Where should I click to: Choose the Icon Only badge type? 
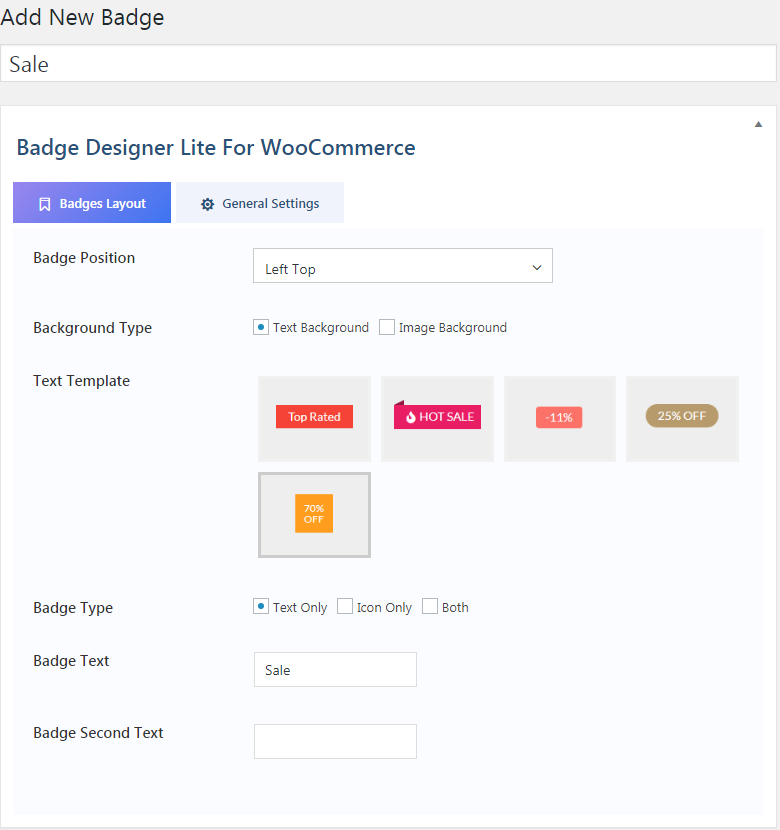pos(345,606)
